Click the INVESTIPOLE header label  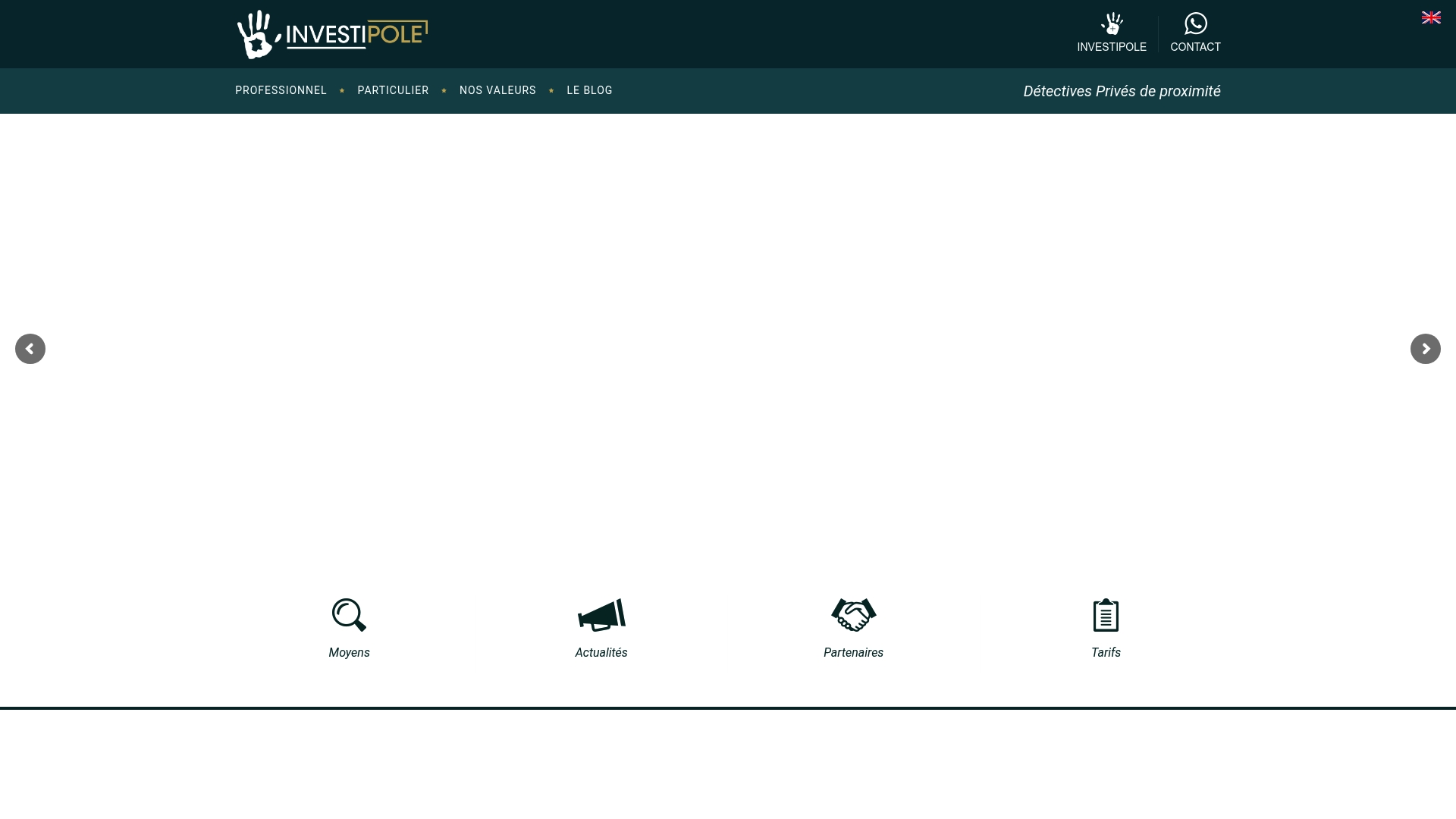tap(1112, 47)
